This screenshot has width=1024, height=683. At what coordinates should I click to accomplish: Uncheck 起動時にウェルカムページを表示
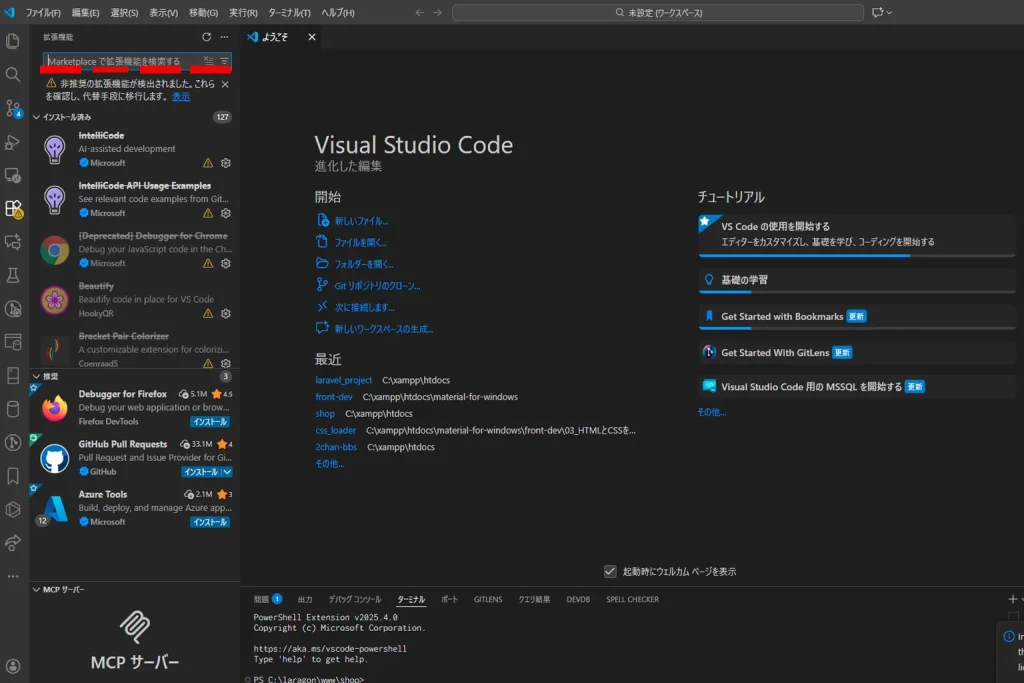pyautogui.click(x=610, y=570)
